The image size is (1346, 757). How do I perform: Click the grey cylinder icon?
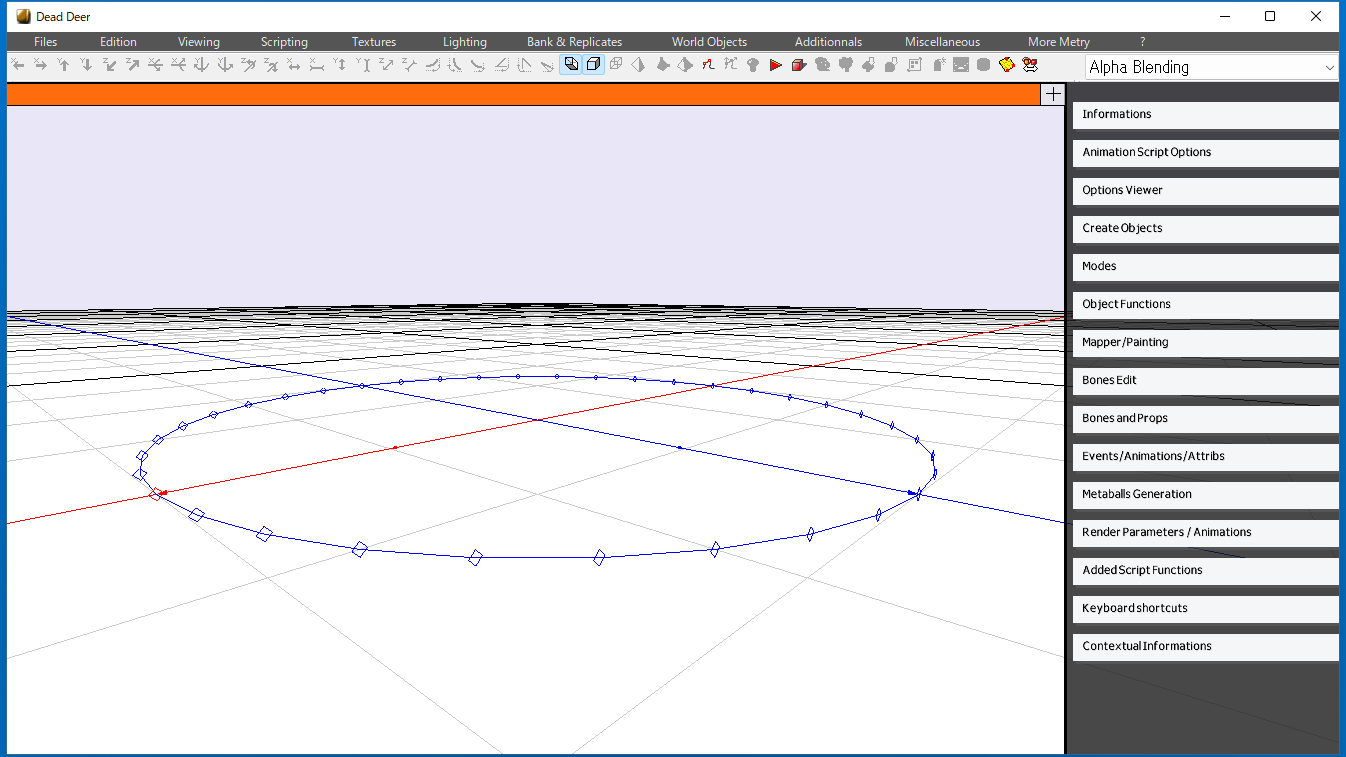pyautogui.click(x=983, y=65)
